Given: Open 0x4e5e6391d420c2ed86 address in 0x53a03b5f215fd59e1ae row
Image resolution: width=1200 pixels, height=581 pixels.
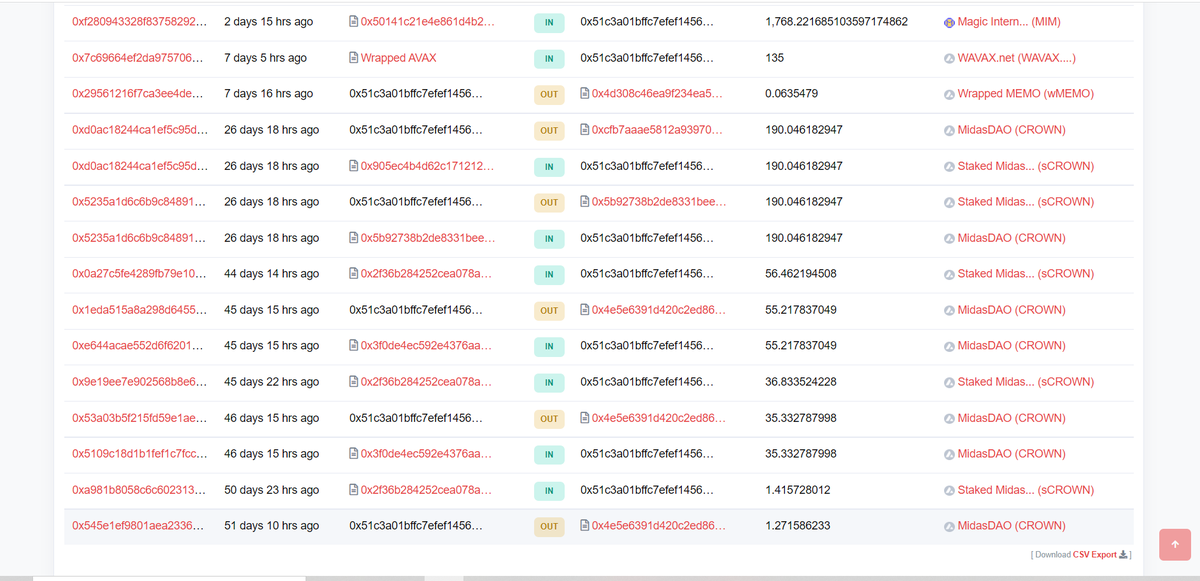Looking at the screenshot, I should [659, 418].
